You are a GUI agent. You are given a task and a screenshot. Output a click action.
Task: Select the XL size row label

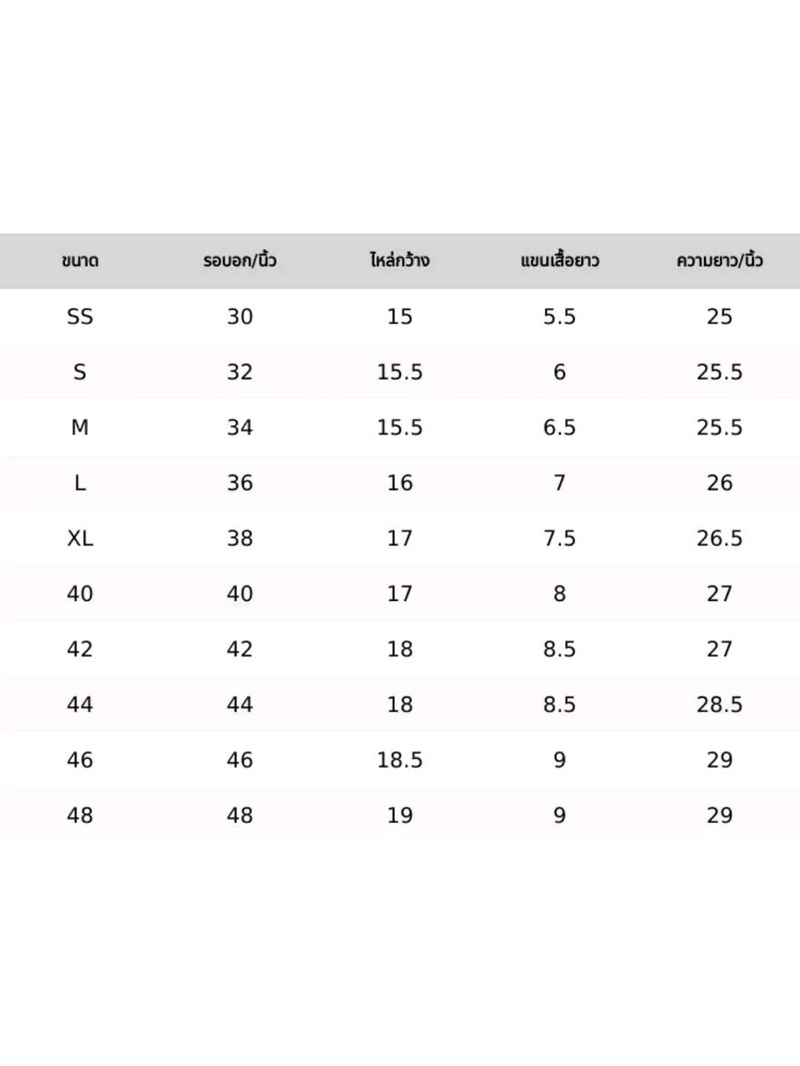coord(80,538)
